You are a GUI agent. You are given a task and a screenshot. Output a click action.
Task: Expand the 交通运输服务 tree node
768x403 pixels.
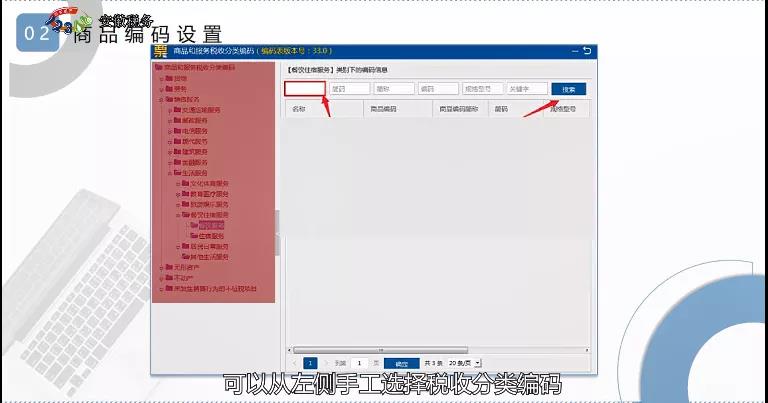(x=170, y=111)
